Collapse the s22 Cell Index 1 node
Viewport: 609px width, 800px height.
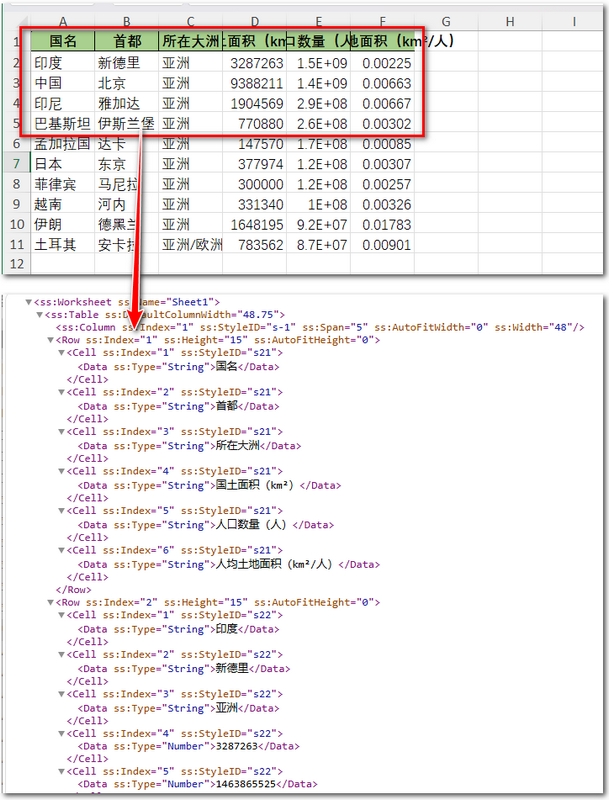point(61,615)
